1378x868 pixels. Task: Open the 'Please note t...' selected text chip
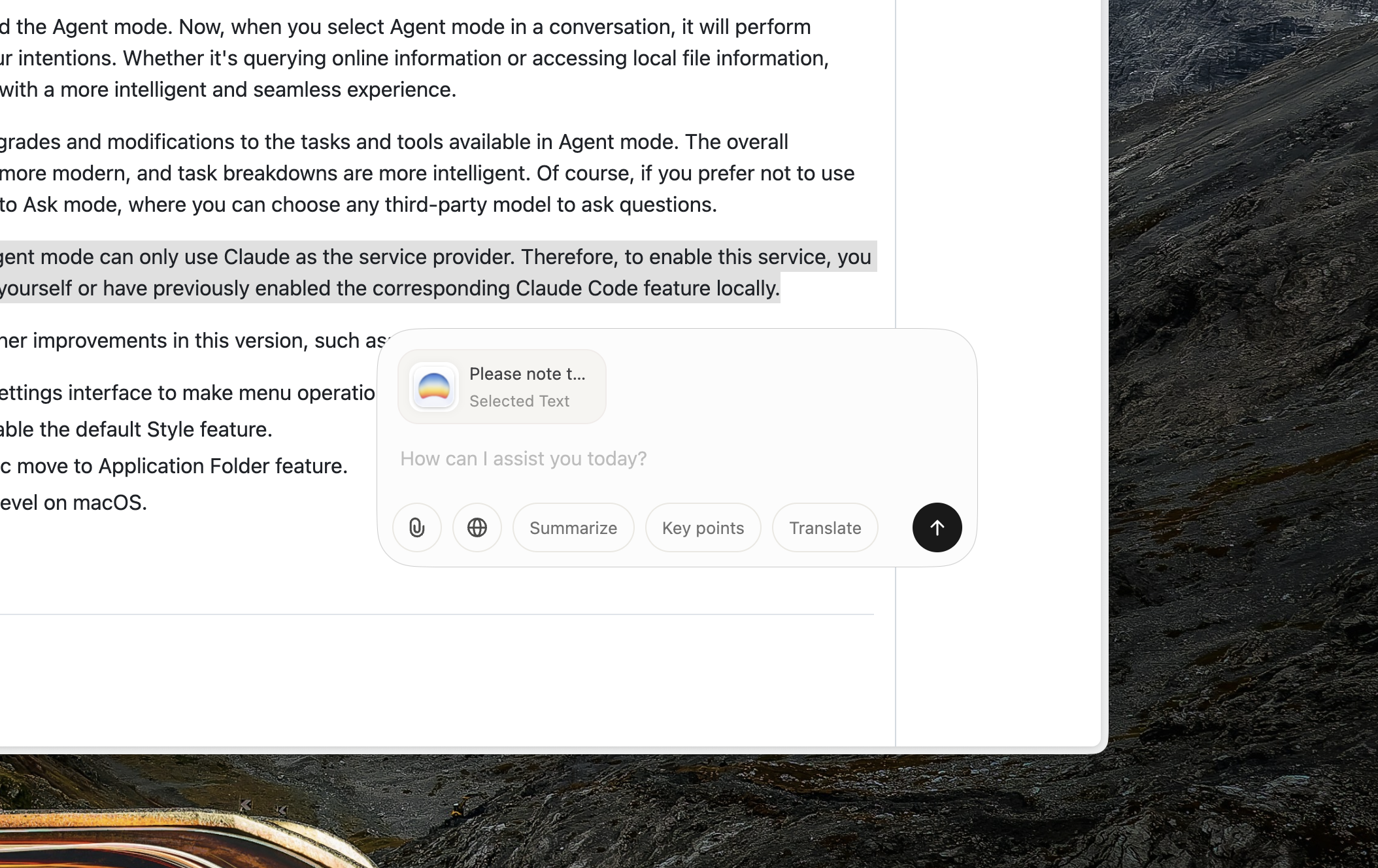pos(526,375)
